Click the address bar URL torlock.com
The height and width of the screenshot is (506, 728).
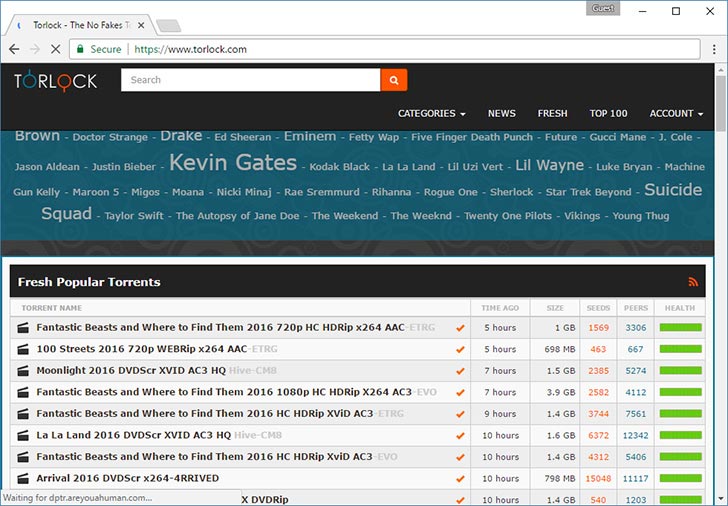[x=190, y=49]
